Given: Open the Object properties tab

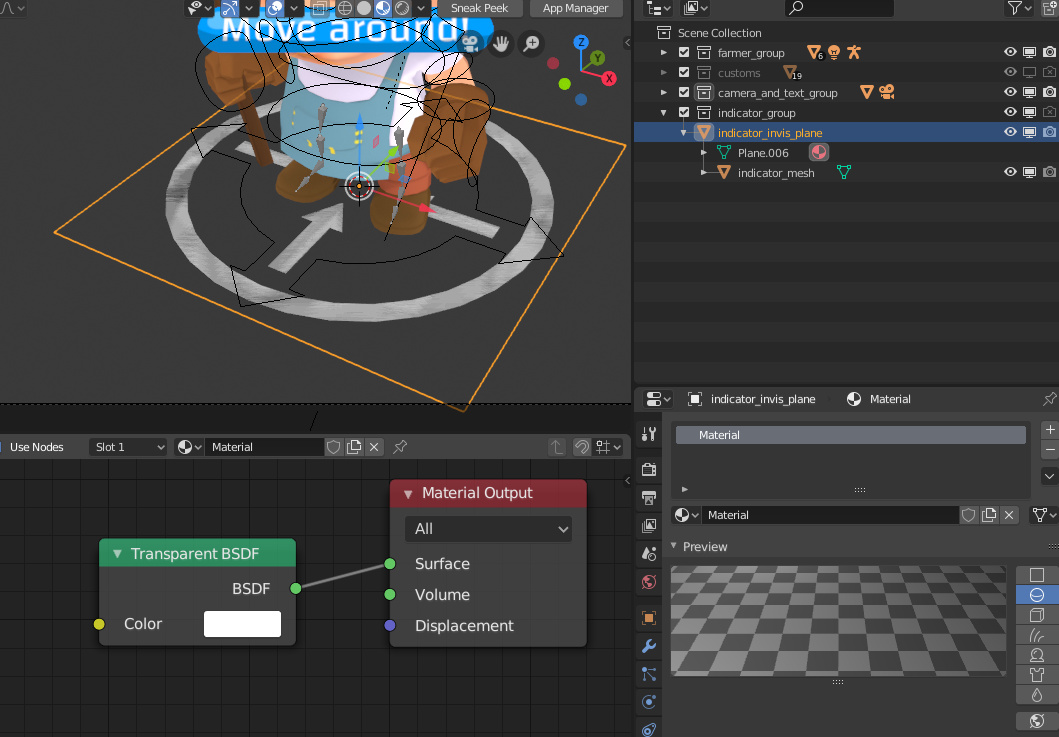Looking at the screenshot, I should click(x=649, y=617).
